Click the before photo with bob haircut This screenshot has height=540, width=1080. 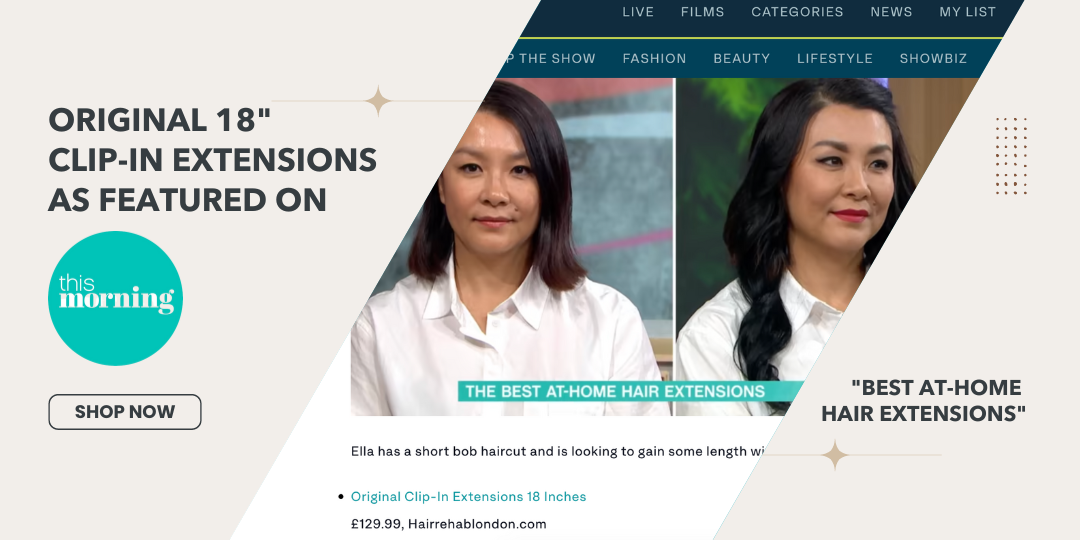coord(511,247)
